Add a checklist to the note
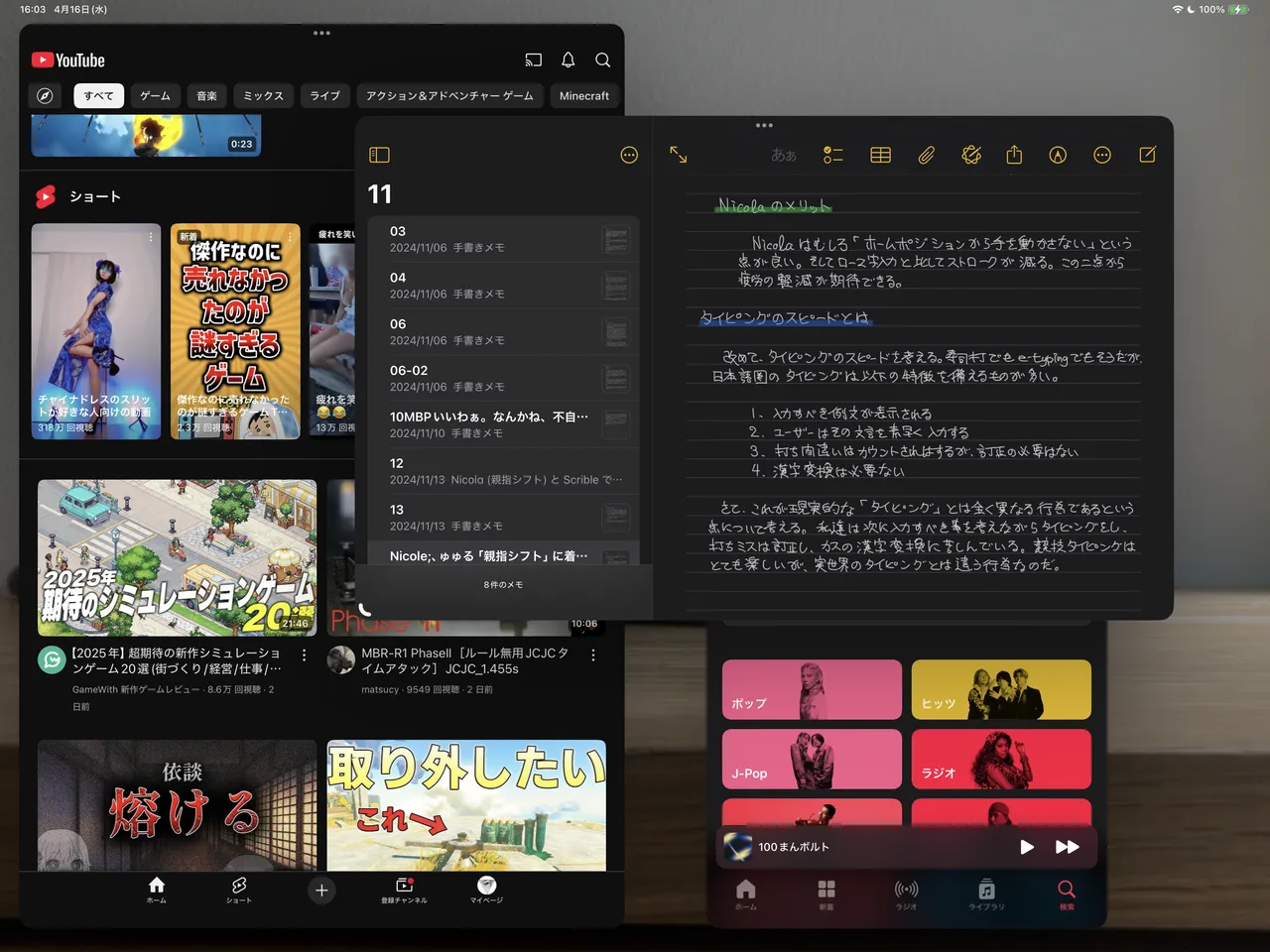This screenshot has height=952, width=1270. (x=832, y=156)
